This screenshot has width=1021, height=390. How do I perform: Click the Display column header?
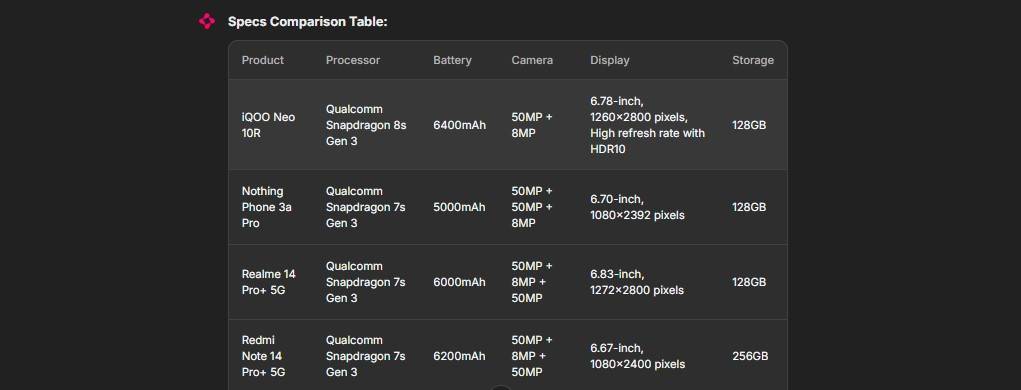tap(609, 60)
